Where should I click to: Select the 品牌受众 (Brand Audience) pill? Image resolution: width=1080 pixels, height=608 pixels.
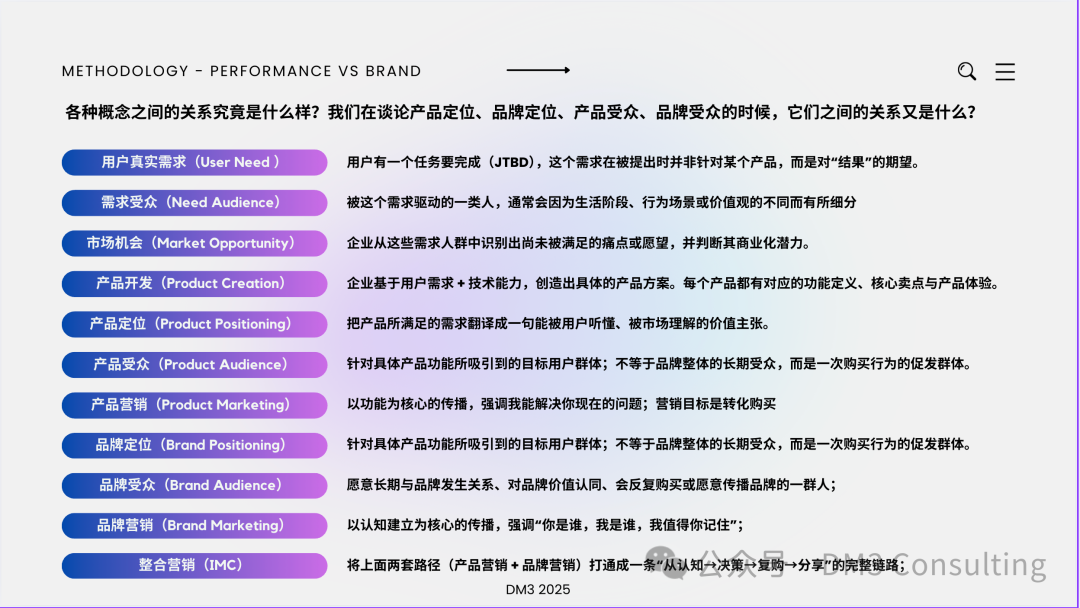click(x=194, y=485)
